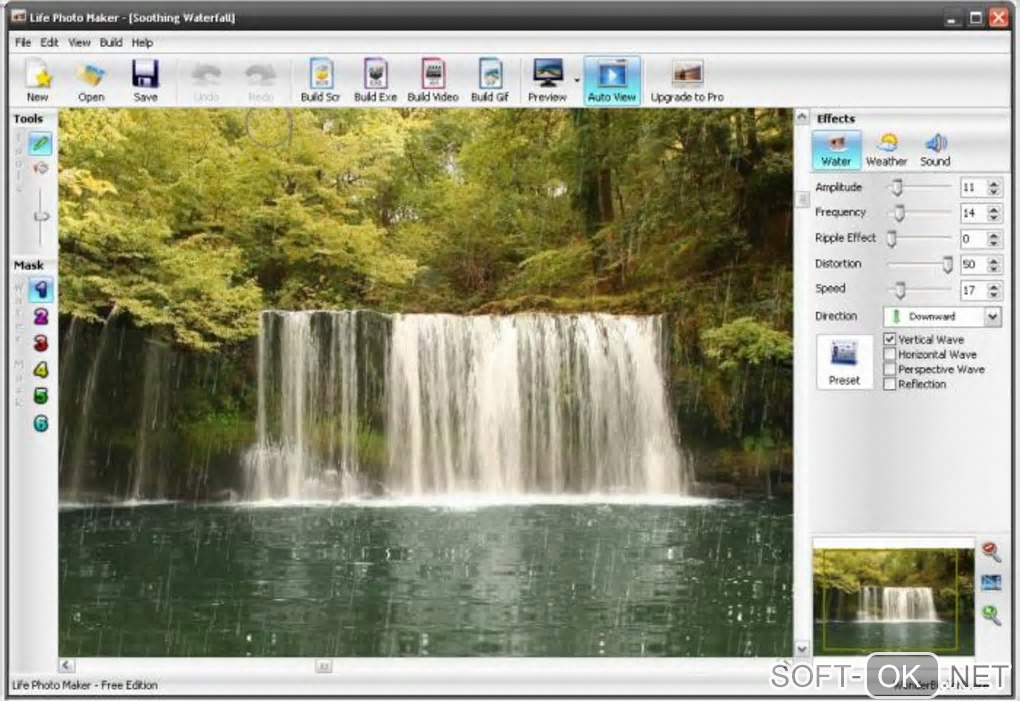Open the Build menu
The height and width of the screenshot is (701, 1020).
point(111,43)
